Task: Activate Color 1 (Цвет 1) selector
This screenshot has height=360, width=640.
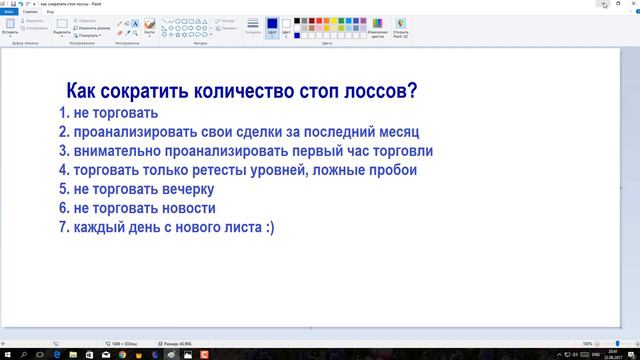Action: click(x=272, y=28)
